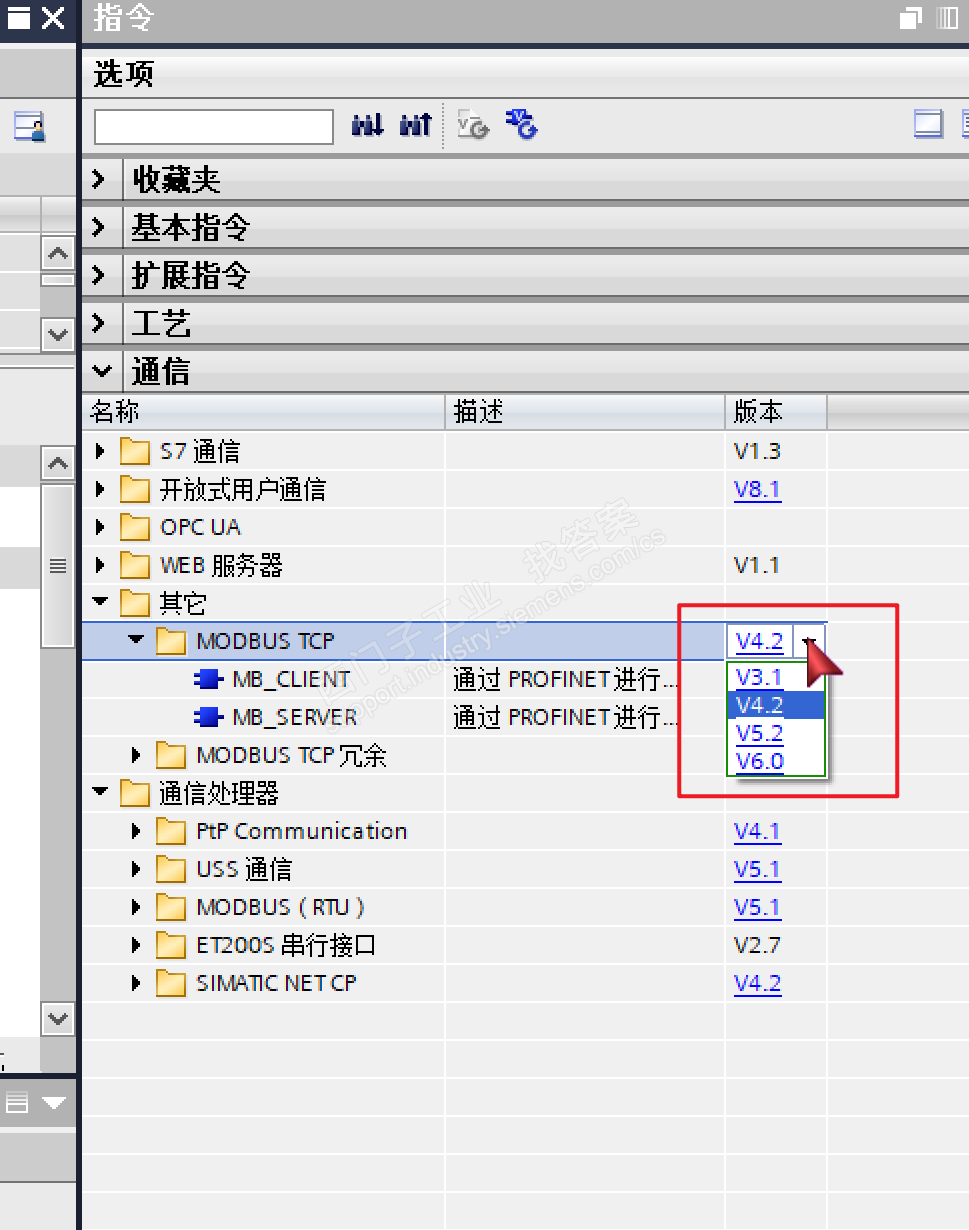Click the 通信处理器 folder icon
Viewport: 969px width, 1230px height.
(134, 793)
